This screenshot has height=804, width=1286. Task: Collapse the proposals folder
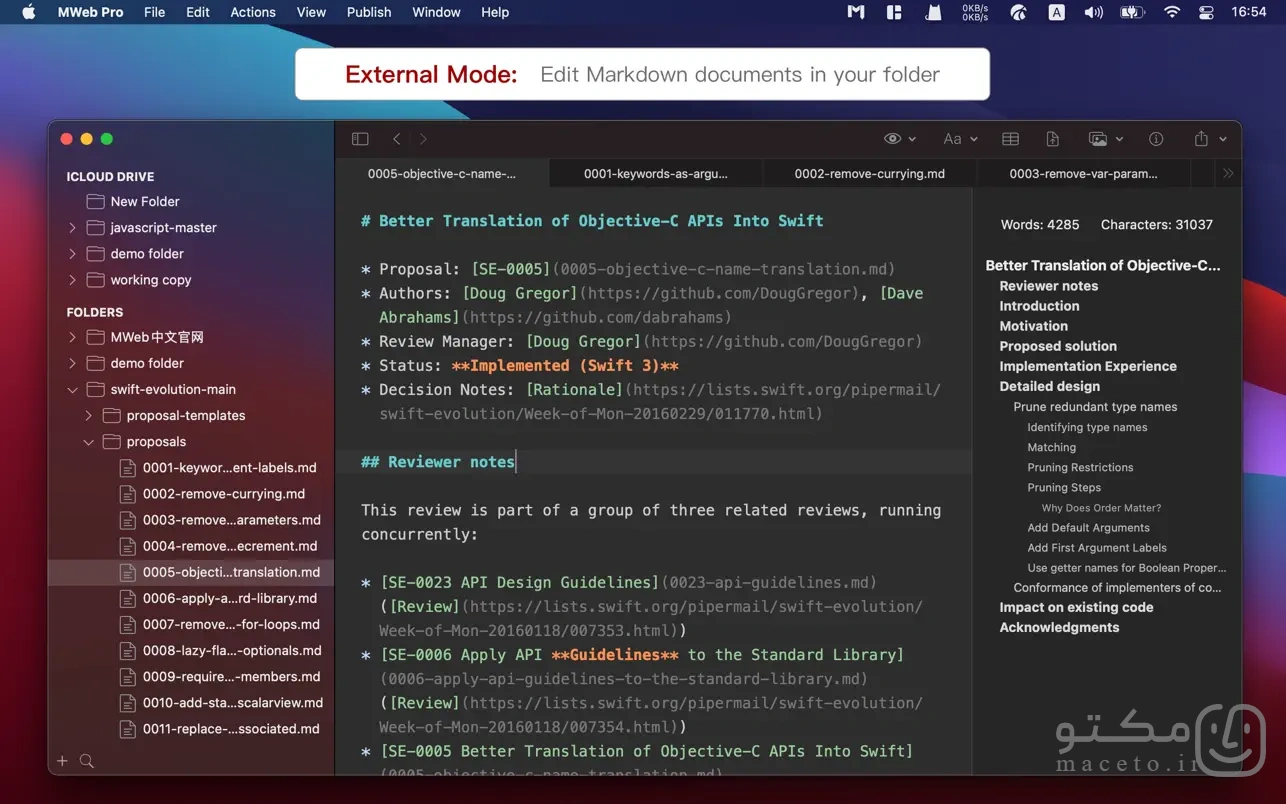(x=88, y=442)
